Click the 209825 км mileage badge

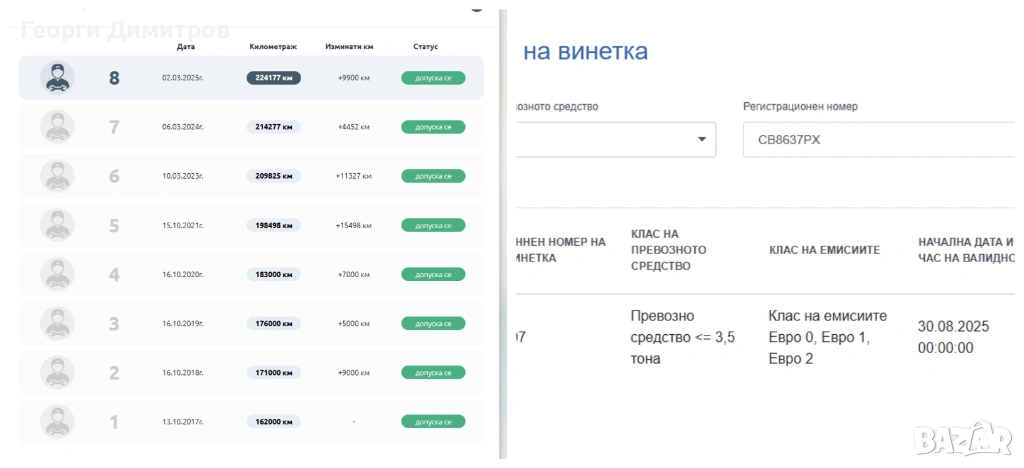[x=274, y=176]
